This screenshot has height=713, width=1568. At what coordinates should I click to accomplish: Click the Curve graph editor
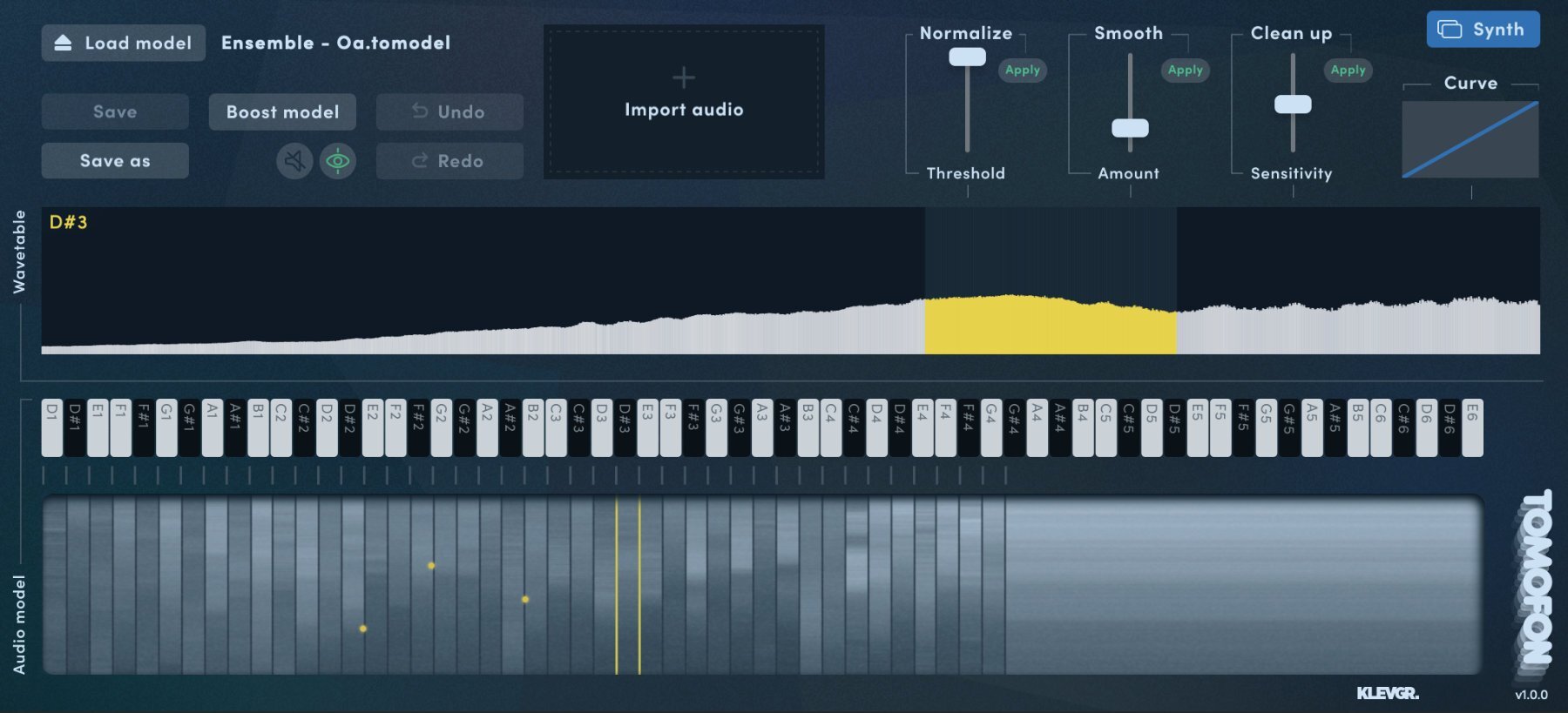tap(1470, 139)
